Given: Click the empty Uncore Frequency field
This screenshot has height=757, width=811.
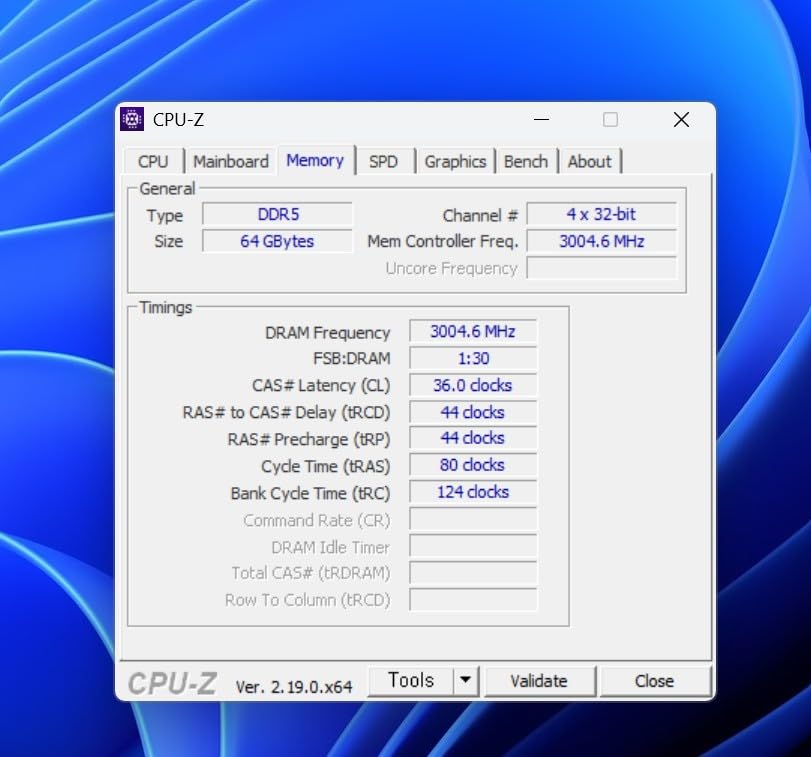Looking at the screenshot, I should pos(602,268).
